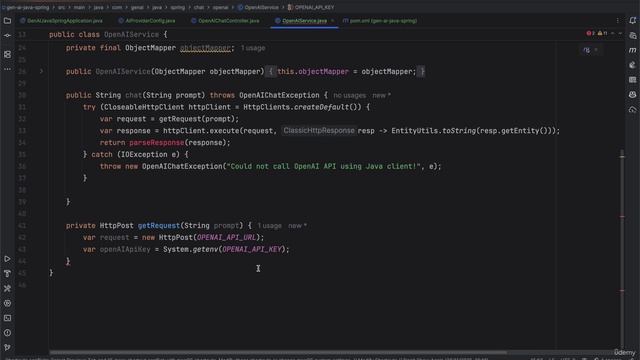Open the Notifications bell icon
The width and height of the screenshot is (640, 360).
[x=632, y=20]
